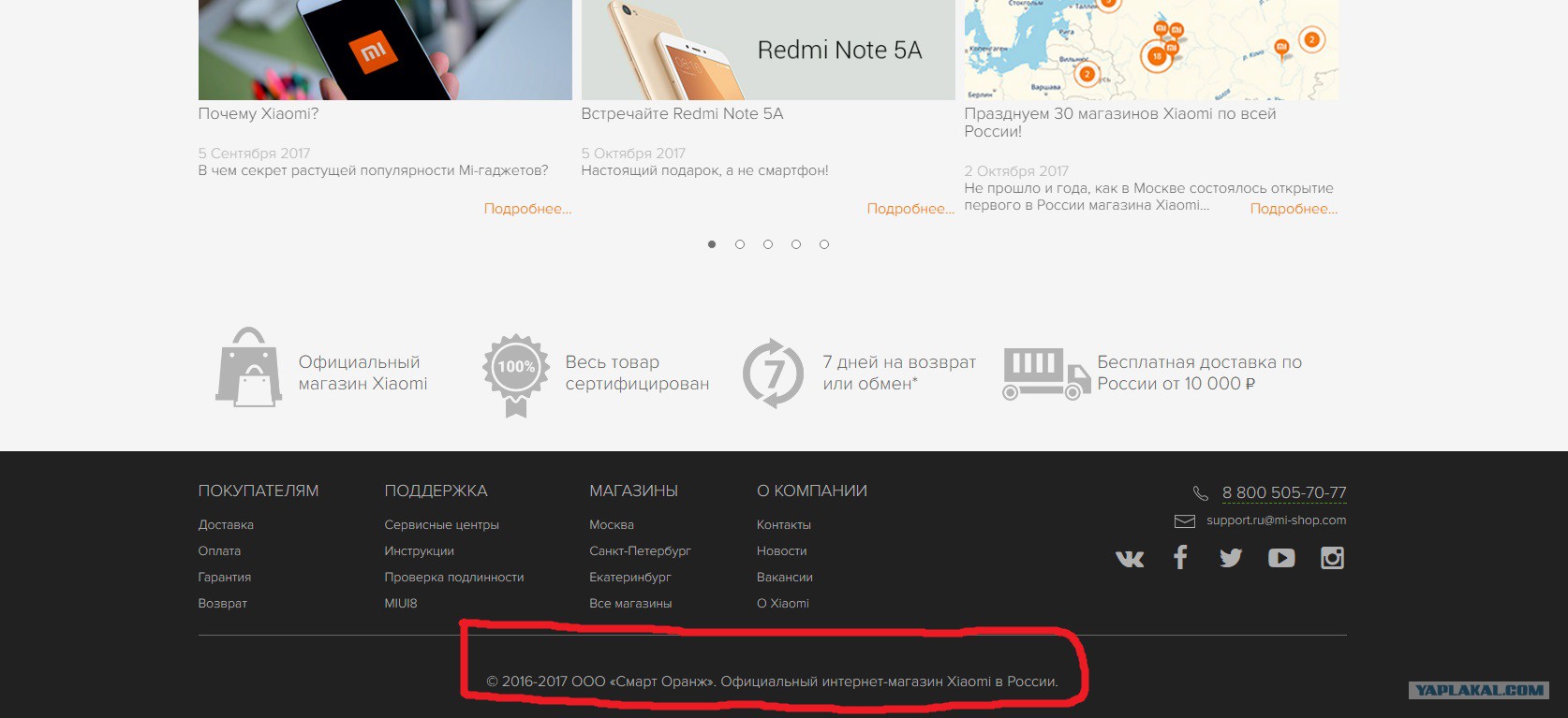Select the first carousel page dot
1568x718 pixels.
(x=712, y=244)
